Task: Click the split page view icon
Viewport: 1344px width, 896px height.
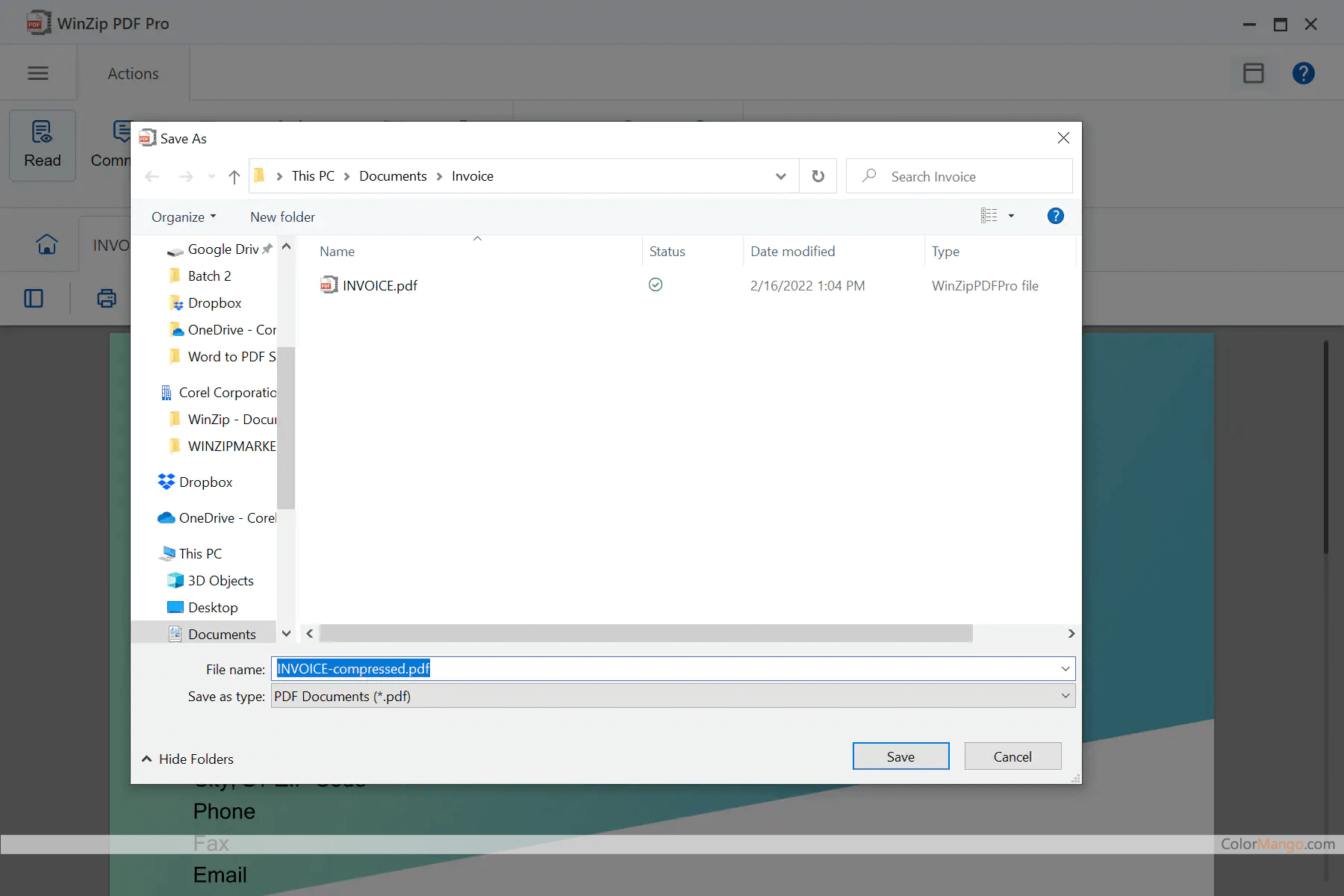Action: (34, 298)
